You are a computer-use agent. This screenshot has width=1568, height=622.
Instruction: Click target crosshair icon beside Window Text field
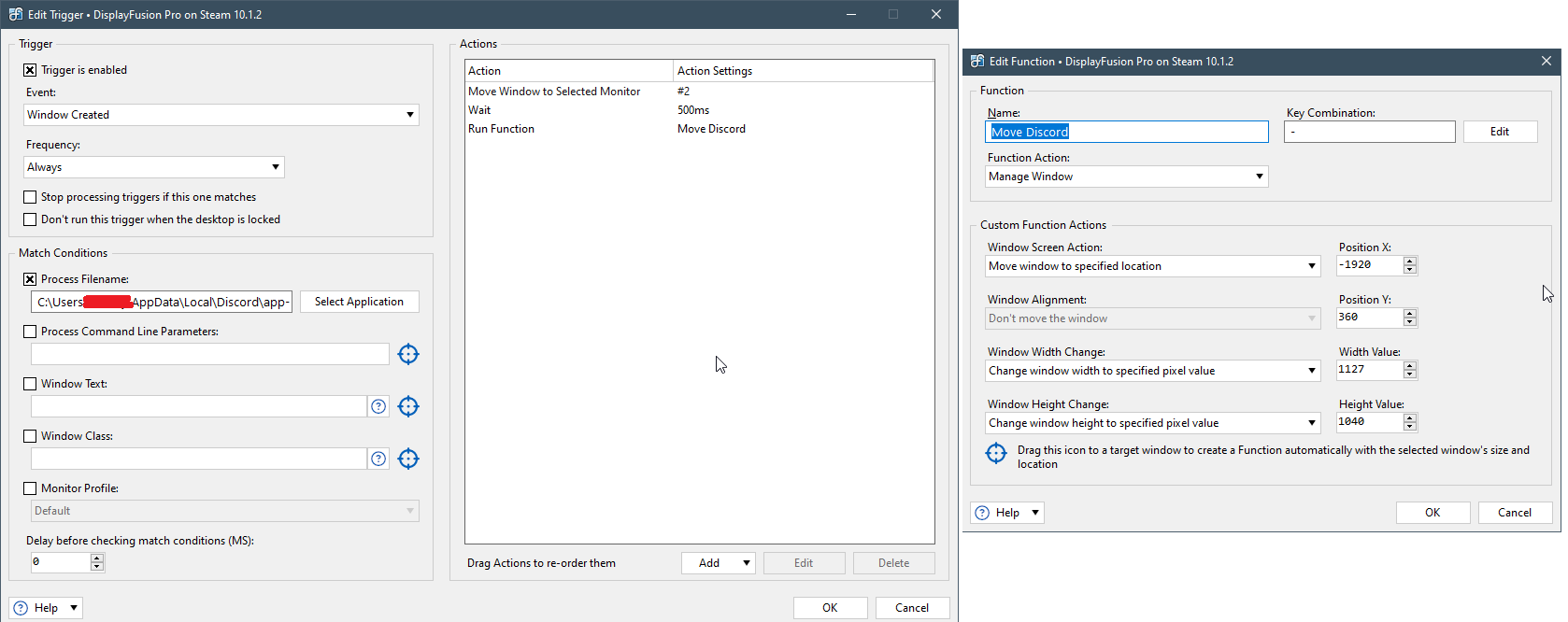pyautogui.click(x=408, y=406)
